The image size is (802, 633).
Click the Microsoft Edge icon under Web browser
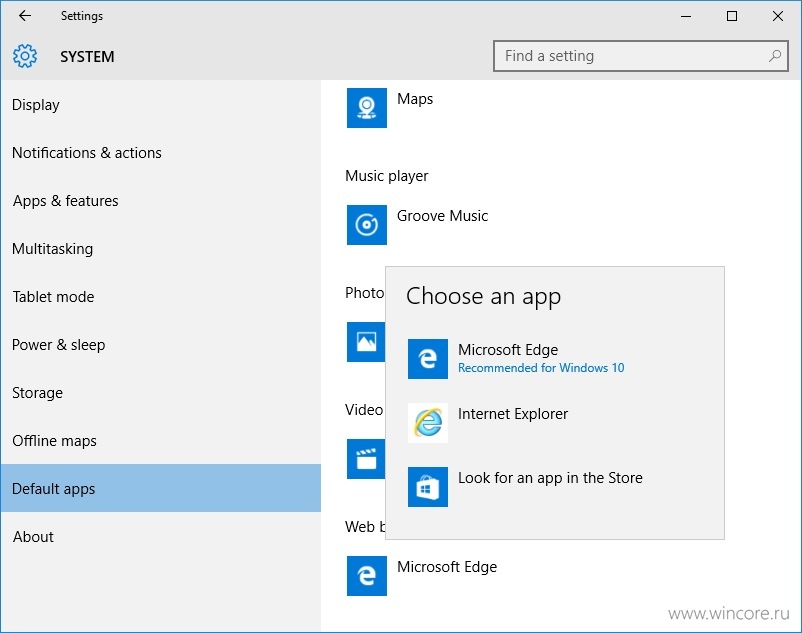367,576
